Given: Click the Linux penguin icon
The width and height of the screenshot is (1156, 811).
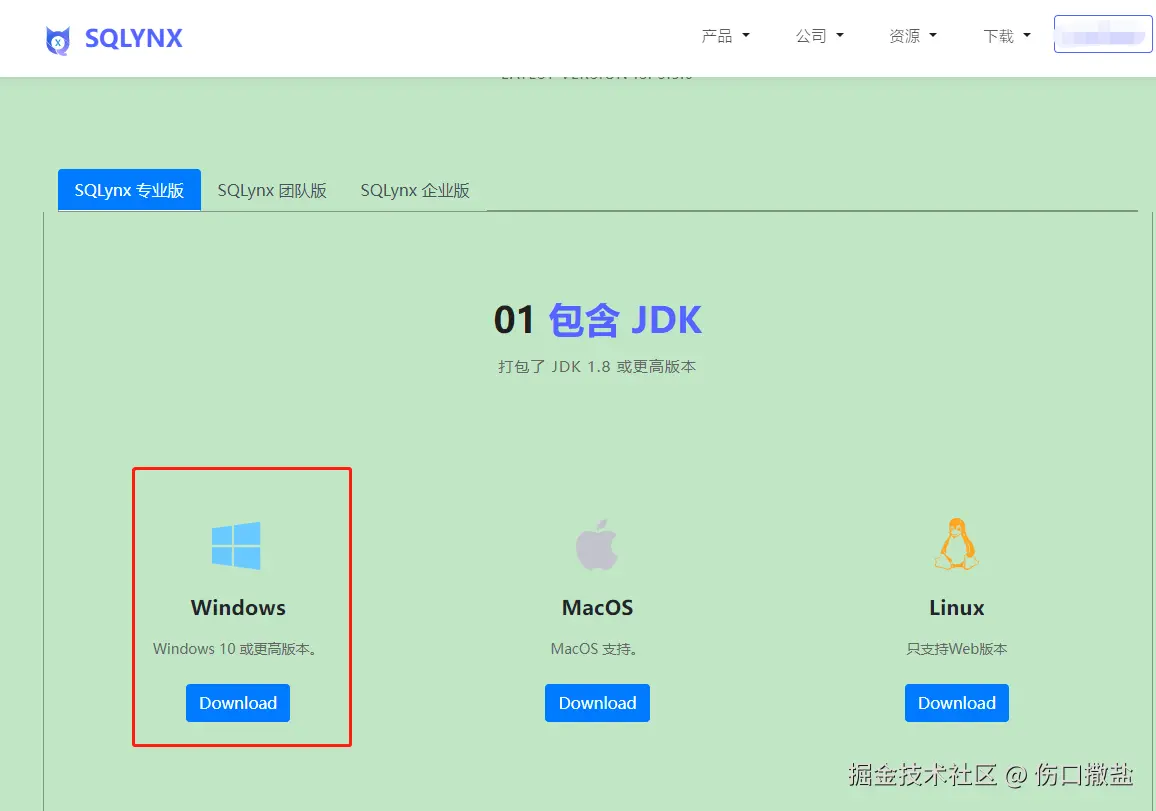Looking at the screenshot, I should 956,544.
